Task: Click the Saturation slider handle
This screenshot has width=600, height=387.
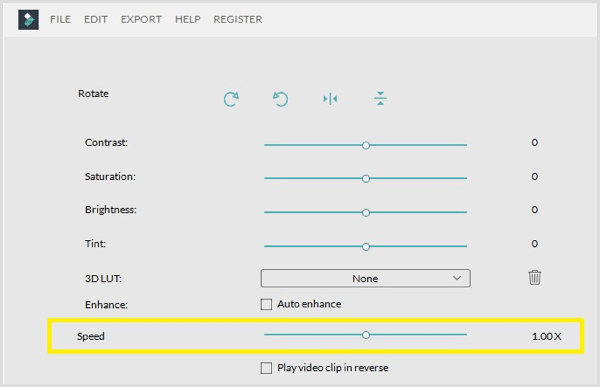Action: pos(366,179)
